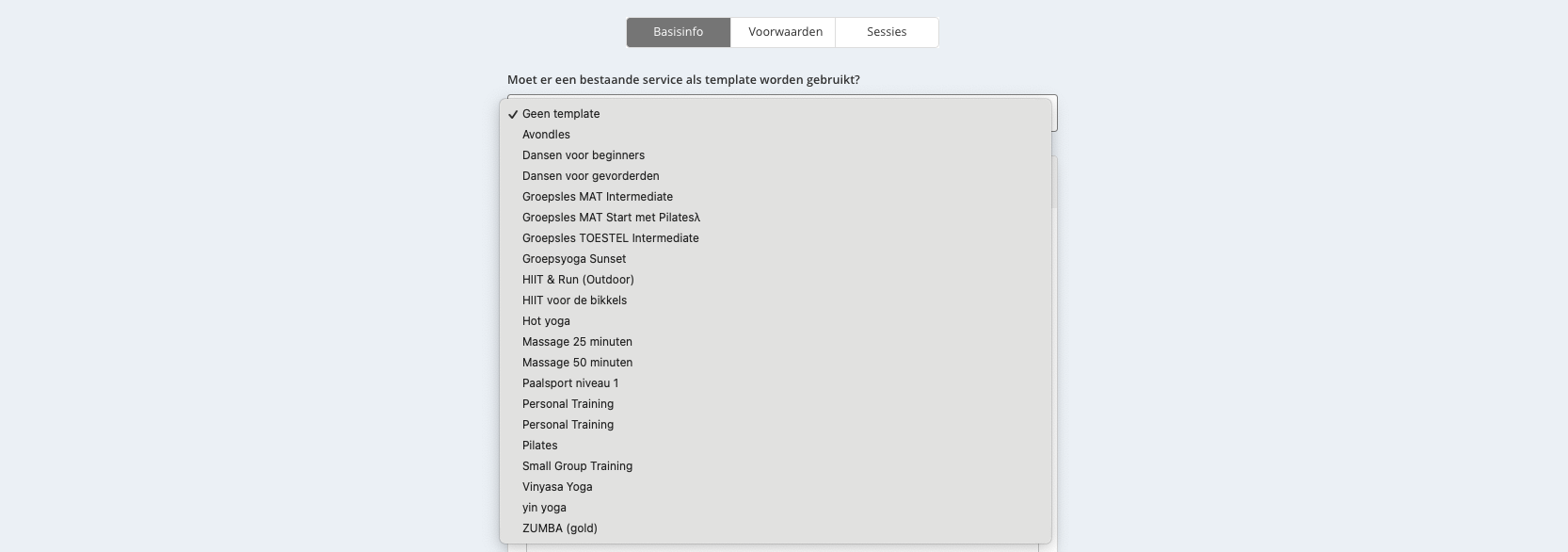Choose Avondles from the template list
The width and height of the screenshot is (1568, 552).
(x=776, y=135)
